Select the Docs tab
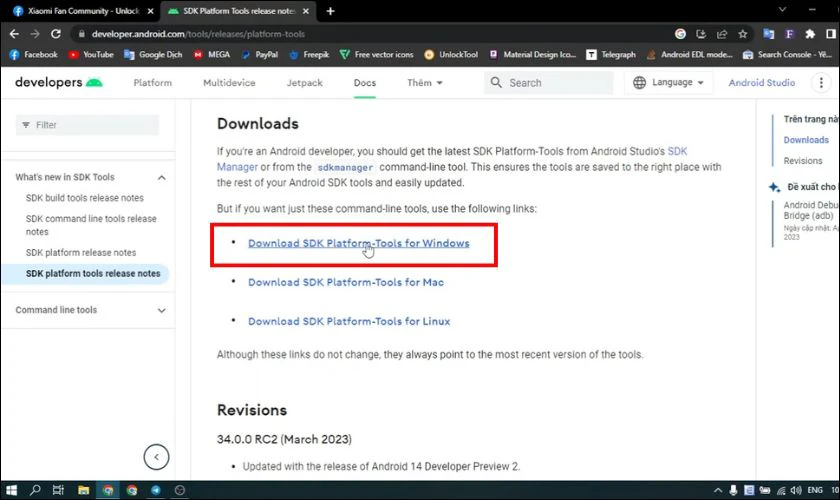This screenshot has width=840, height=500. pyautogui.click(x=365, y=83)
